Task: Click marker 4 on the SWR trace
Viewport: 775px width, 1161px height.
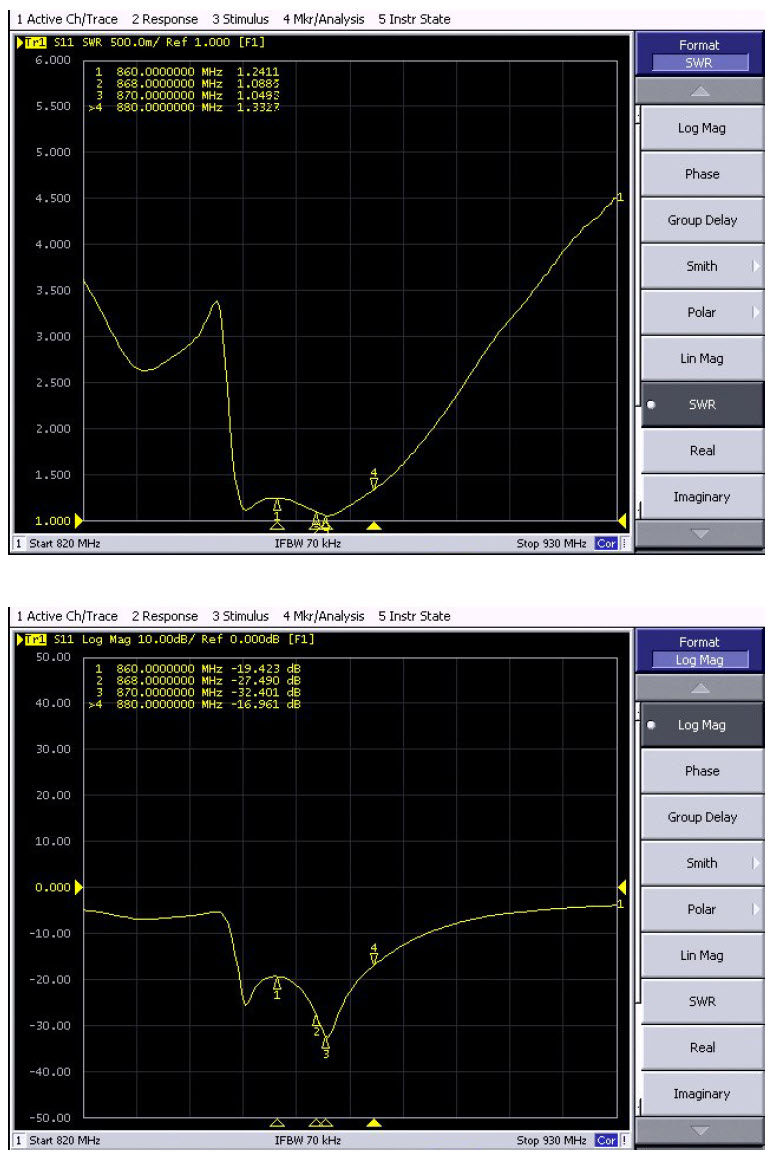Action: [374, 480]
